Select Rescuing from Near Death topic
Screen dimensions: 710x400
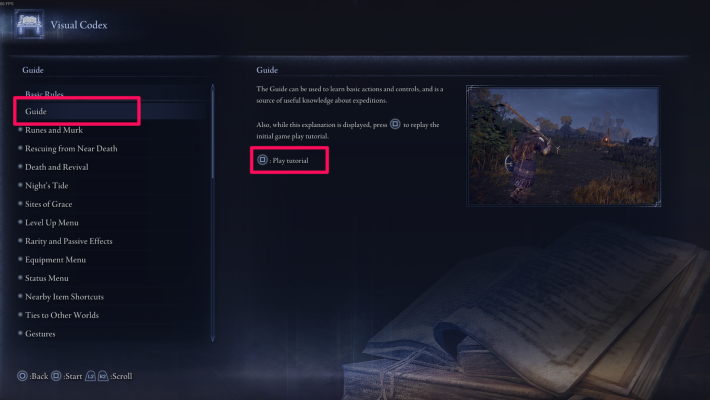click(71, 149)
